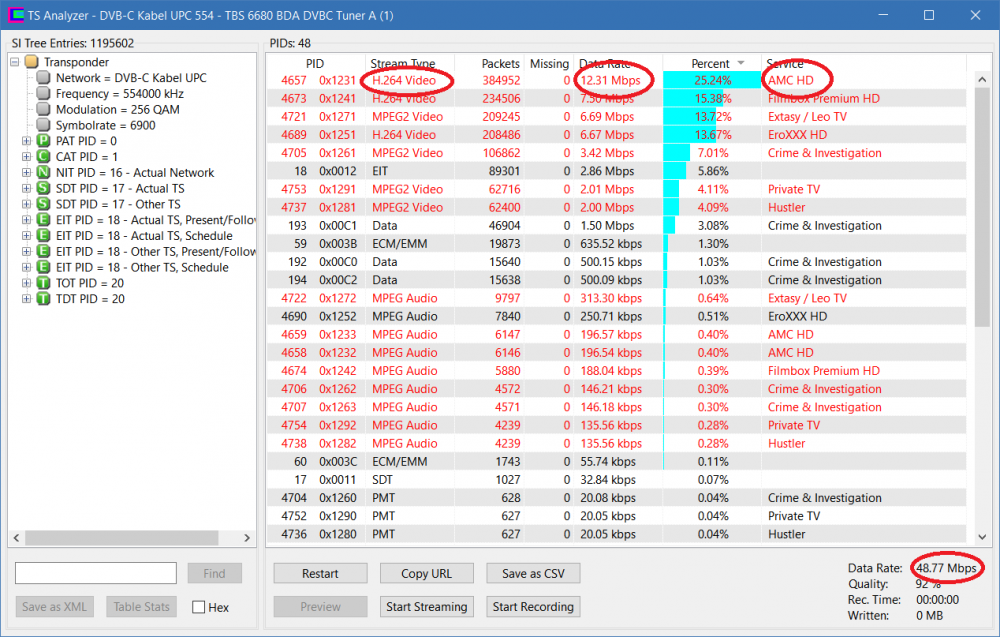The height and width of the screenshot is (637, 1000).
Task: Sort by the PID column header
Action: (315, 63)
